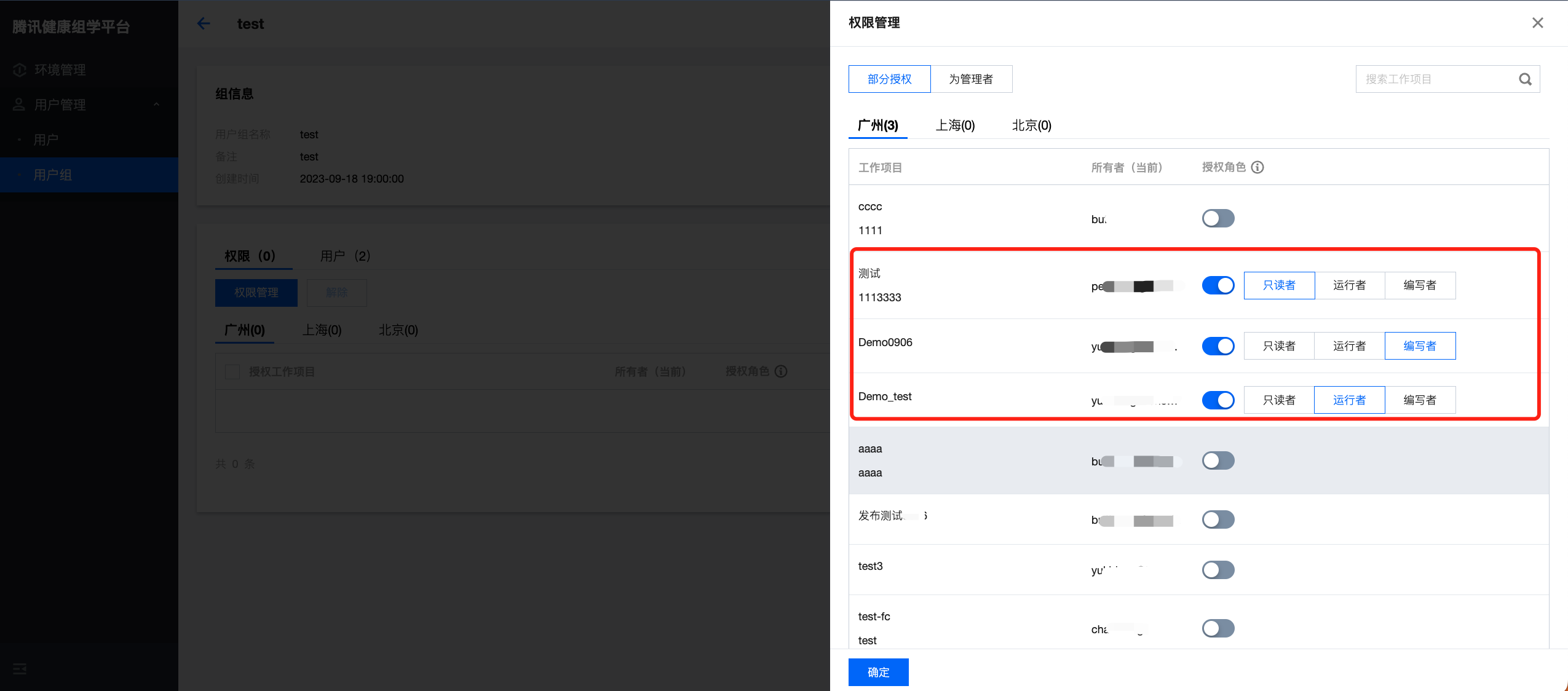Turn on the test3 project toggle
1568x691 pixels.
1218,570
